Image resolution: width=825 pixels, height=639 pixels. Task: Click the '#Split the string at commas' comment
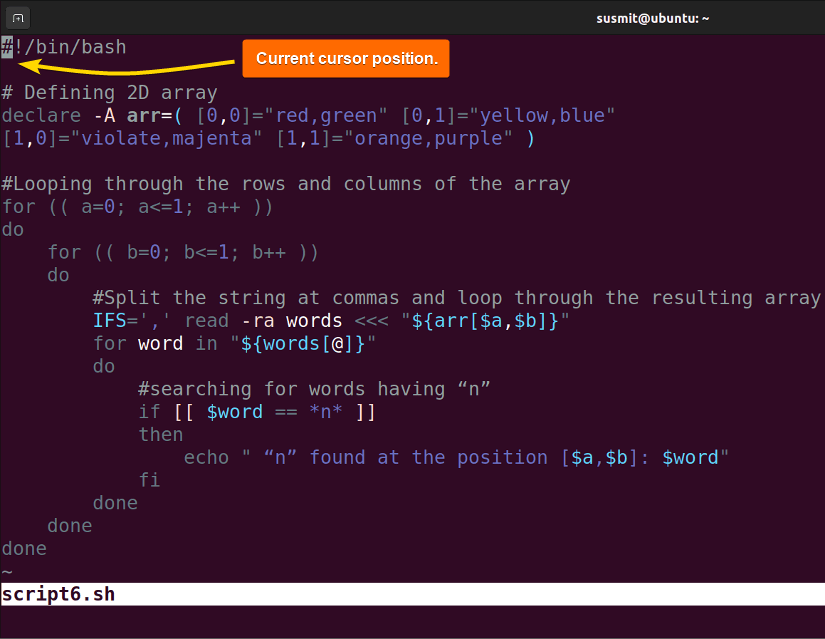pos(457,298)
